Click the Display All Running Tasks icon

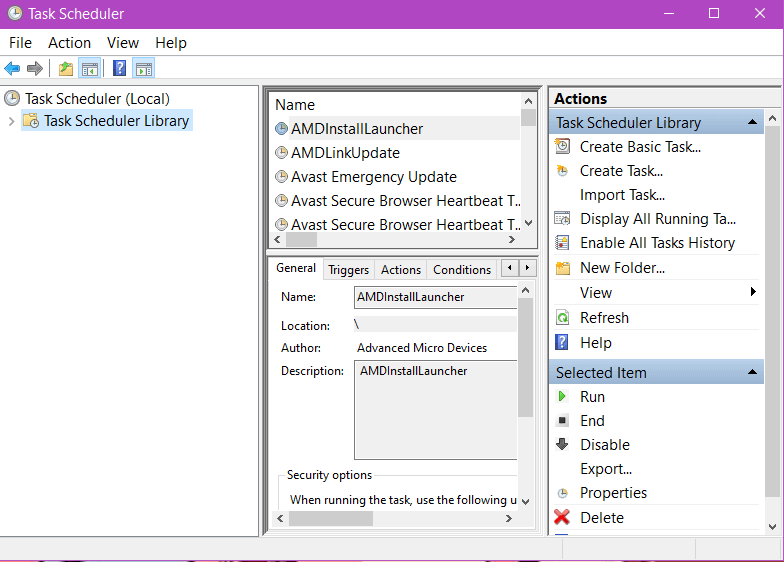(562, 218)
